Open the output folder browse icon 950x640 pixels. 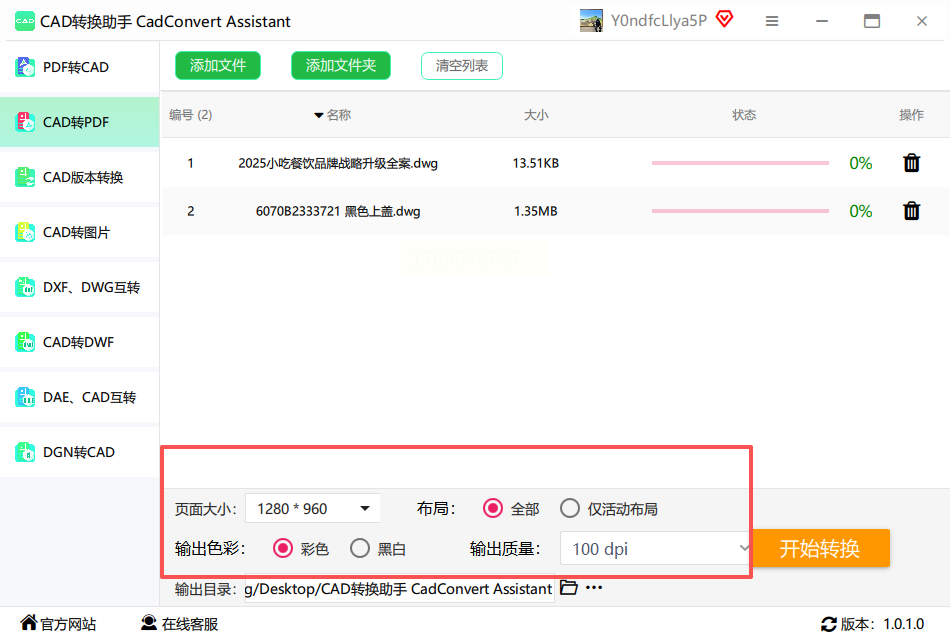coord(568,587)
